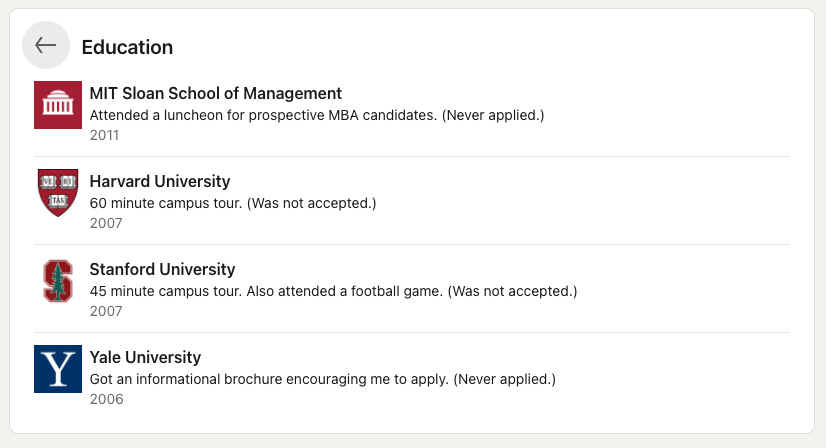
Task: Click the Harvard University shield logo
Action: [x=58, y=193]
